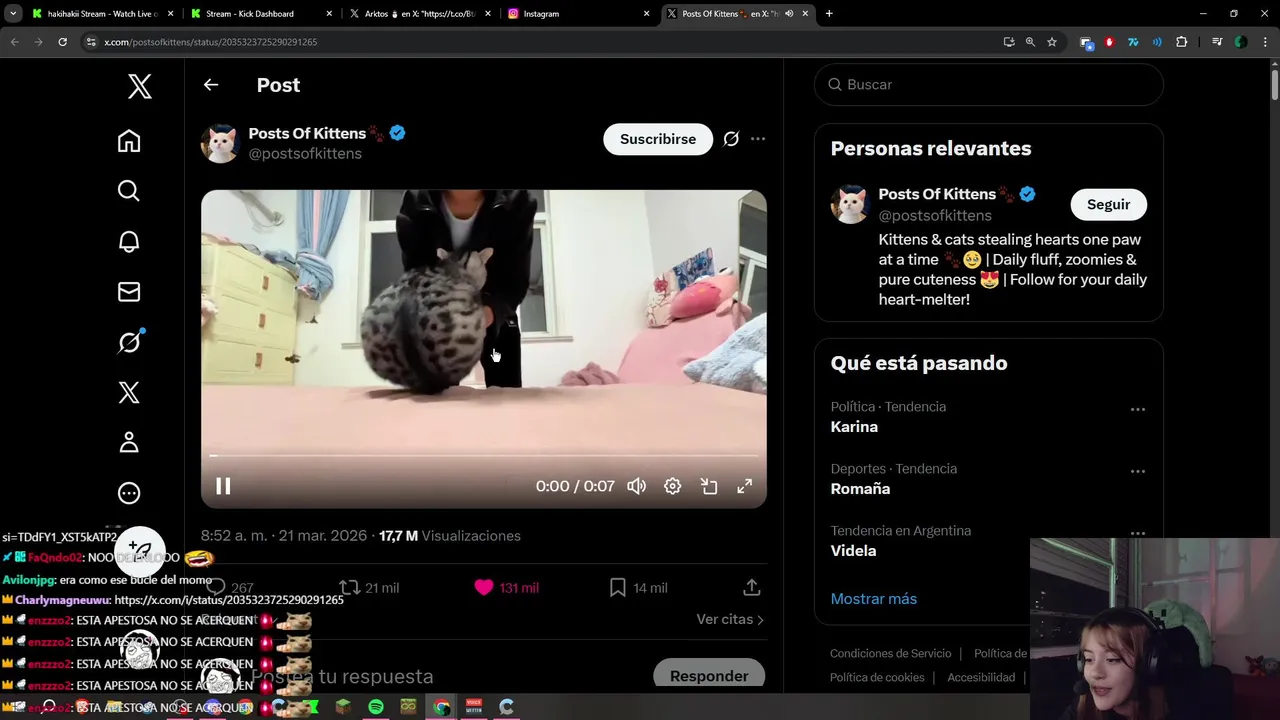The height and width of the screenshot is (720, 1280).
Task: Enter video fullscreen mode
Action: (745, 486)
